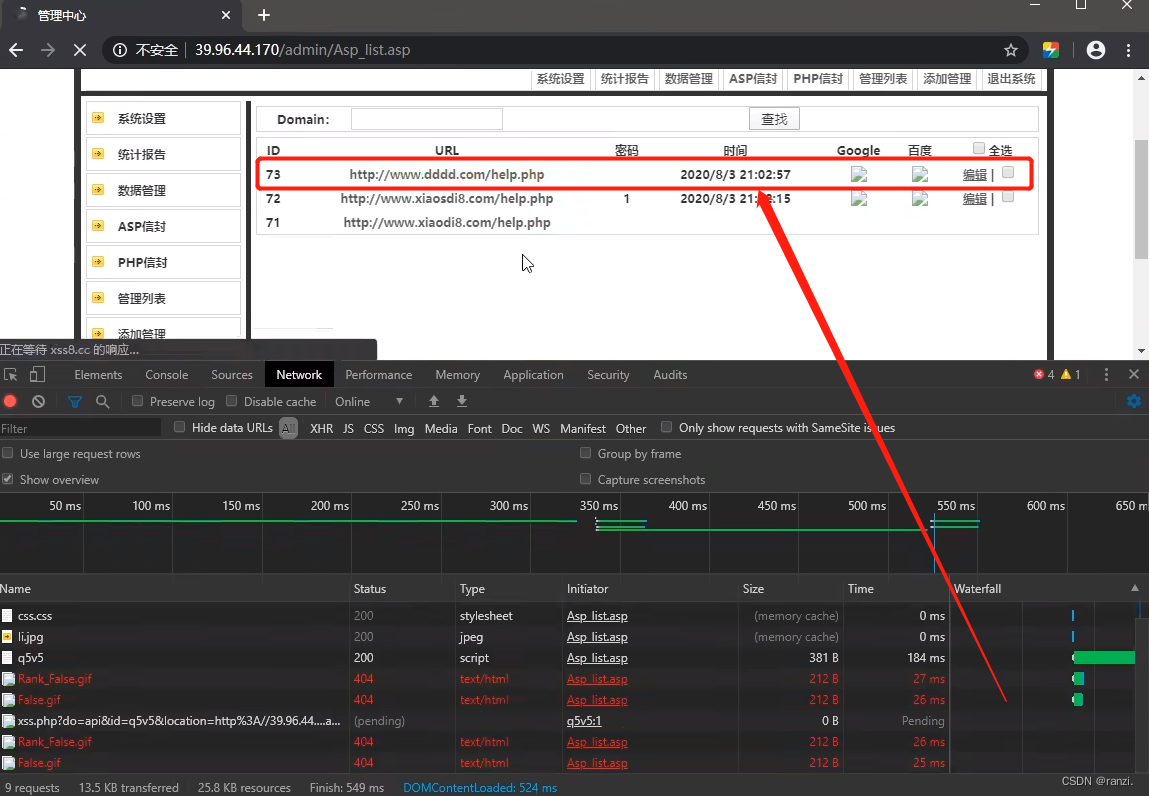Select 统计报告 in the left sidebar
Image resolution: width=1149 pixels, height=796 pixels.
coord(163,155)
